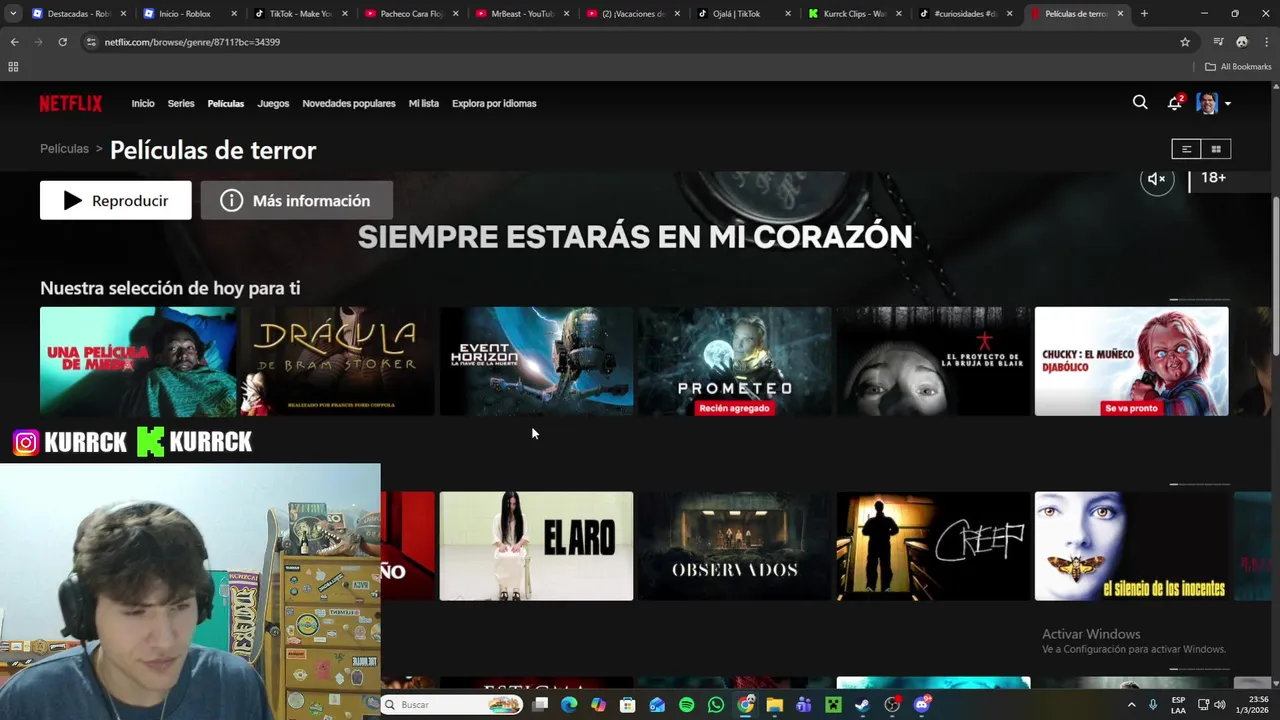Reload the Netflix page
1280x720 pixels.
pyautogui.click(x=62, y=42)
